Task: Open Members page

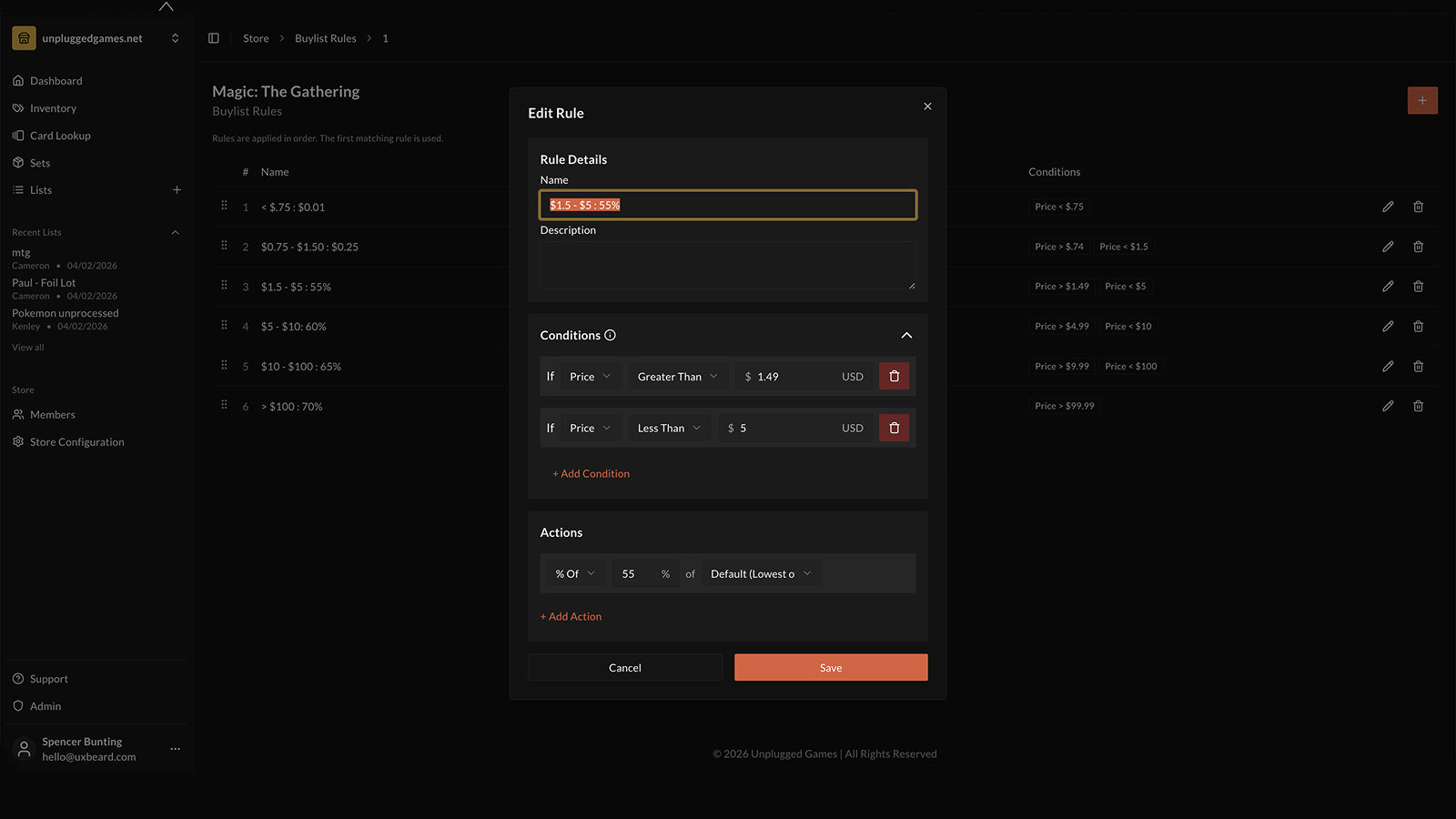Action: tap(52, 414)
